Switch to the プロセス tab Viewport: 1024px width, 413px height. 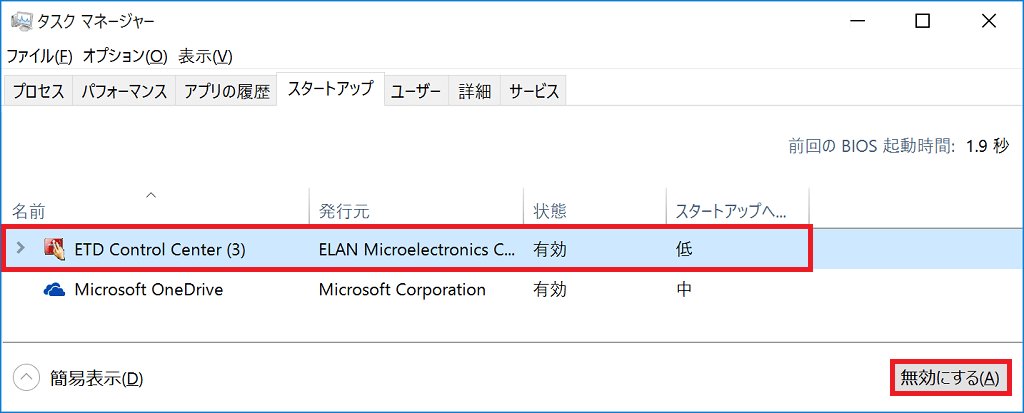[39, 91]
